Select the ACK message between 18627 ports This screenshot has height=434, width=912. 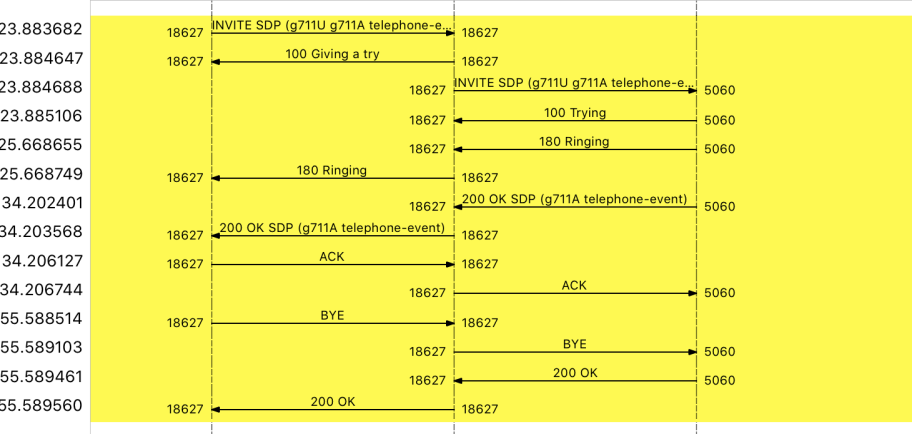point(333,257)
